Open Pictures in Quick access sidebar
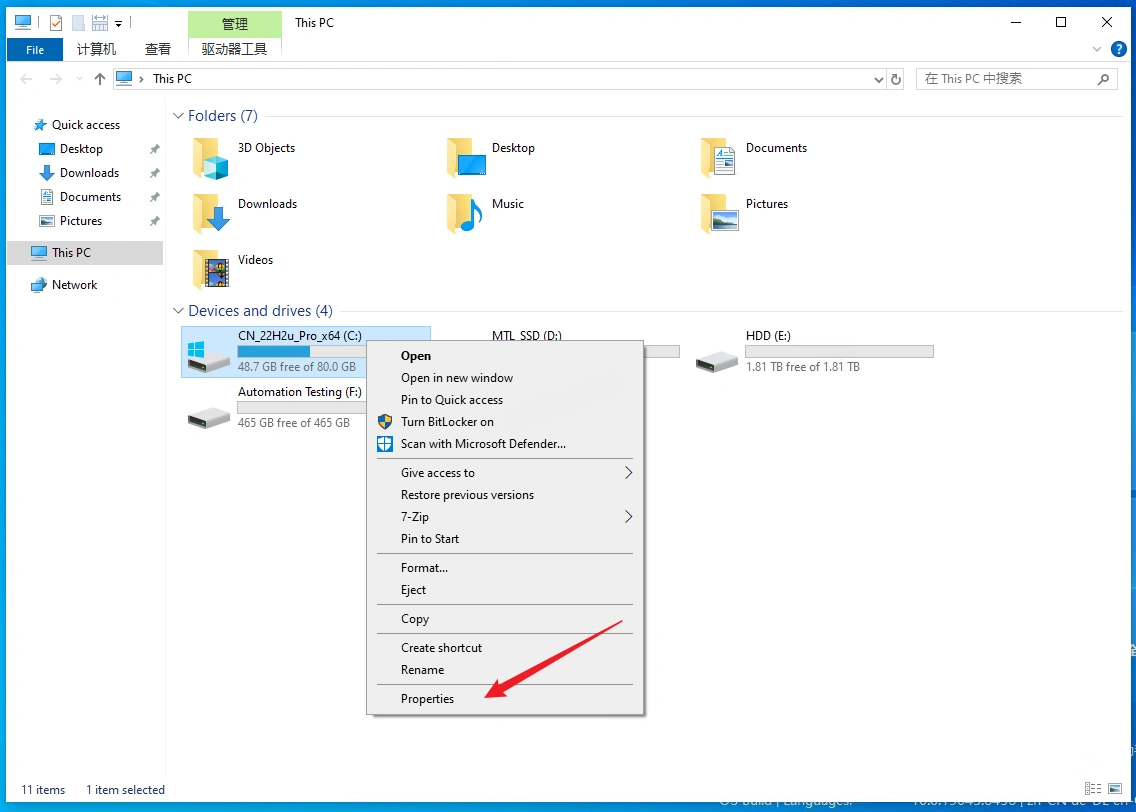Image resolution: width=1136 pixels, height=812 pixels. coord(80,220)
